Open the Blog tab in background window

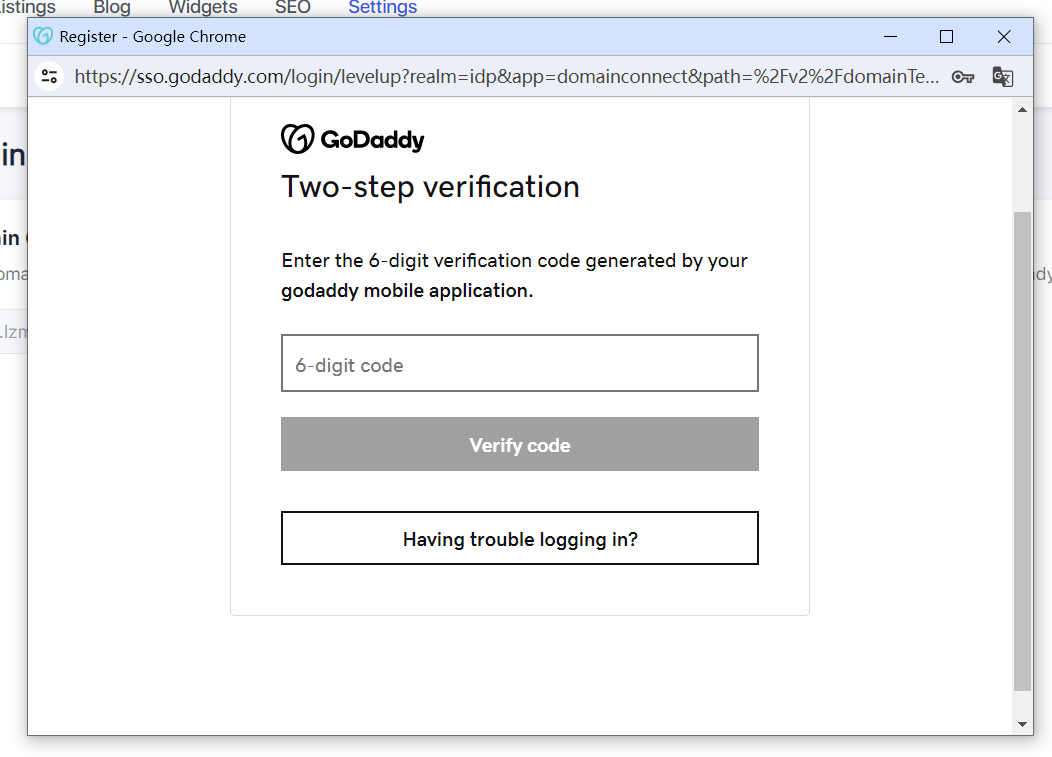pyautogui.click(x=111, y=7)
